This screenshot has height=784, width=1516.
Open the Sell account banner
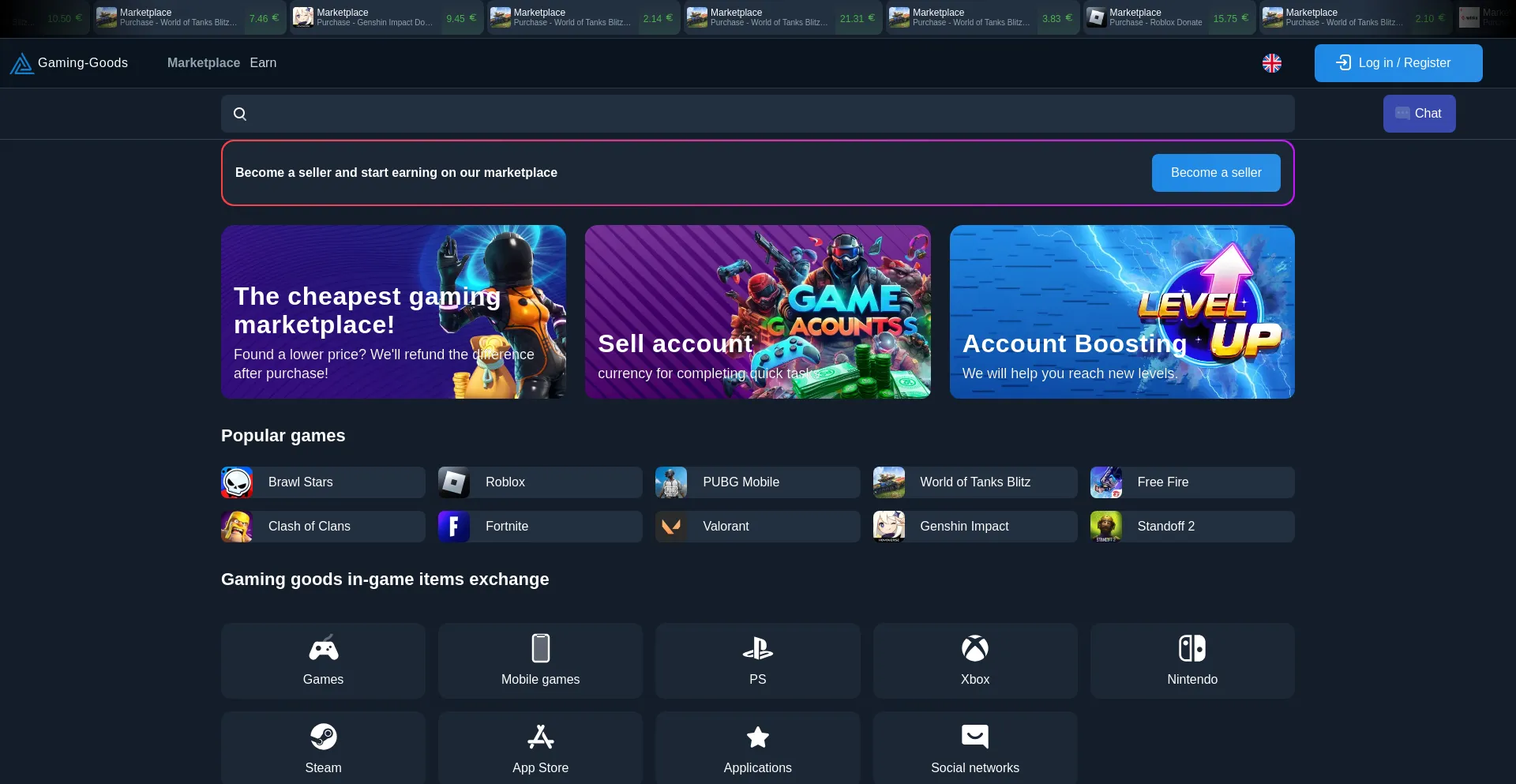758,312
